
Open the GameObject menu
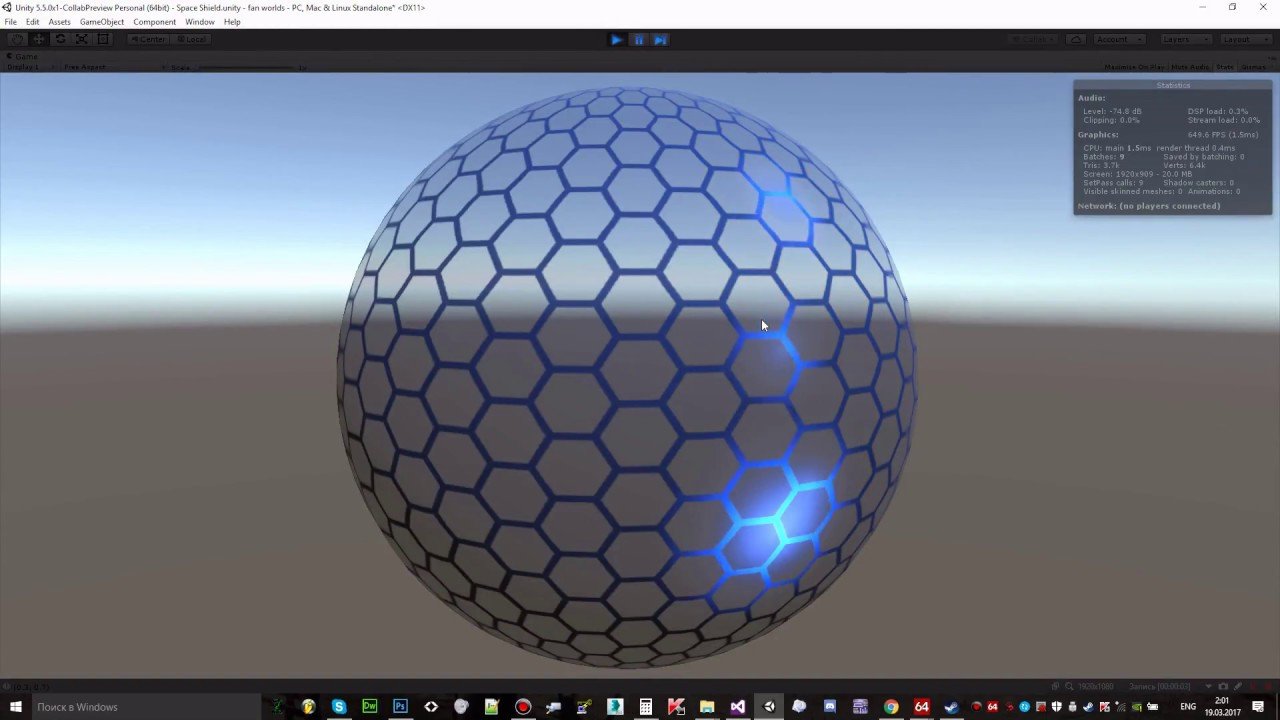point(101,22)
